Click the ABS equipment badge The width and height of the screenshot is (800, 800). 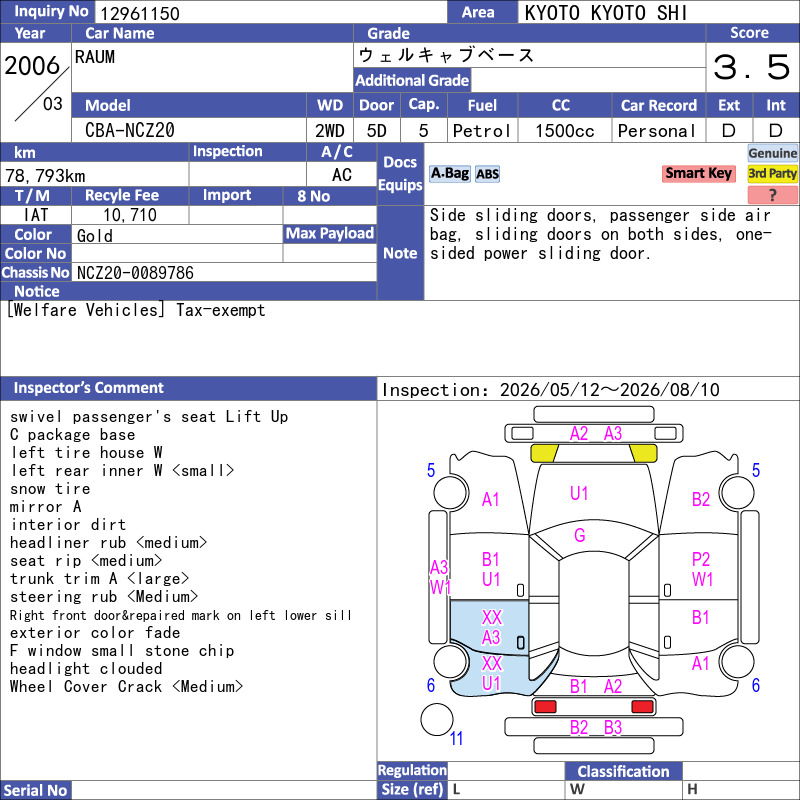[x=487, y=174]
